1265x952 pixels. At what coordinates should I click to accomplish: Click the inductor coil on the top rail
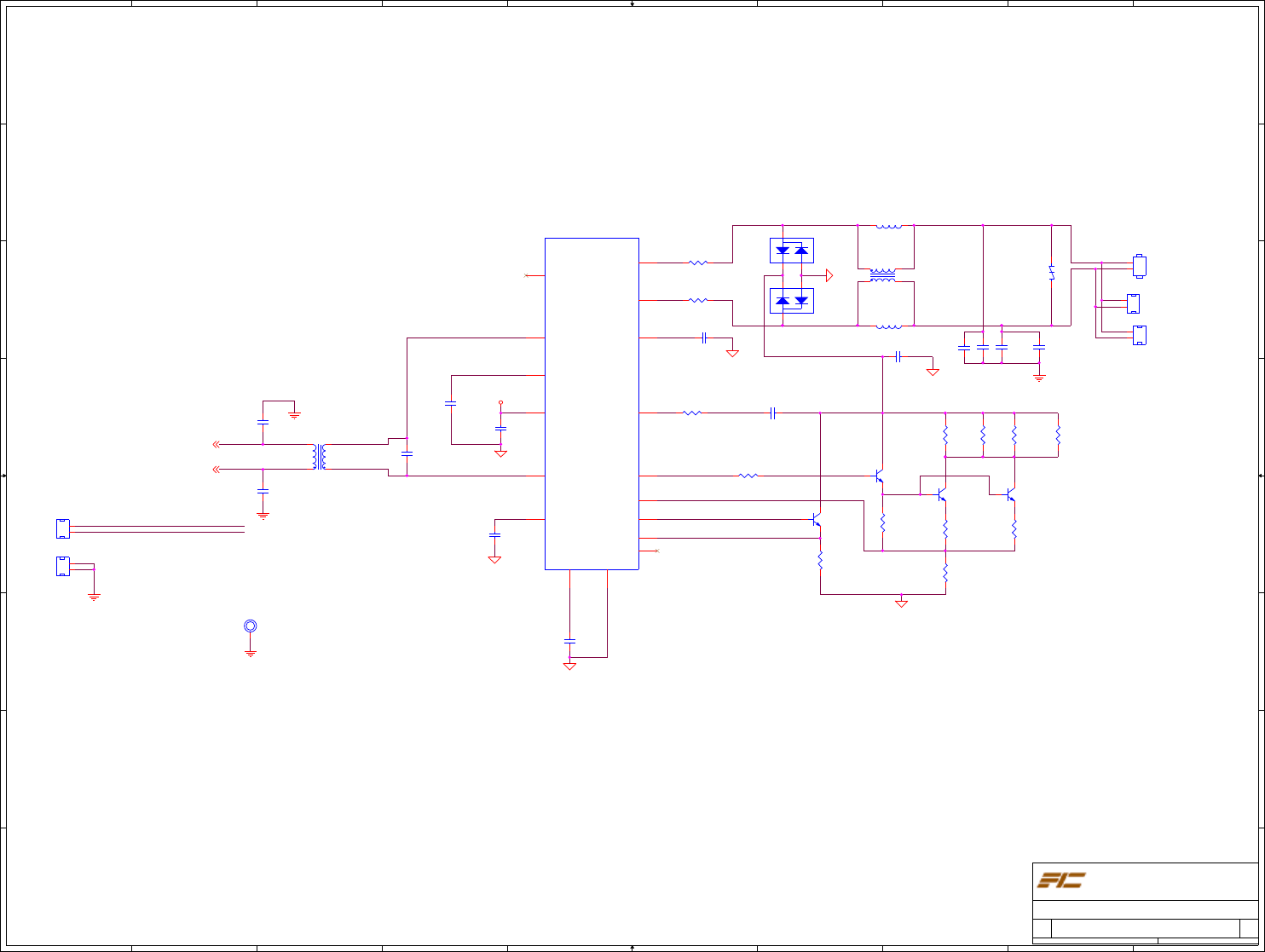(888, 226)
